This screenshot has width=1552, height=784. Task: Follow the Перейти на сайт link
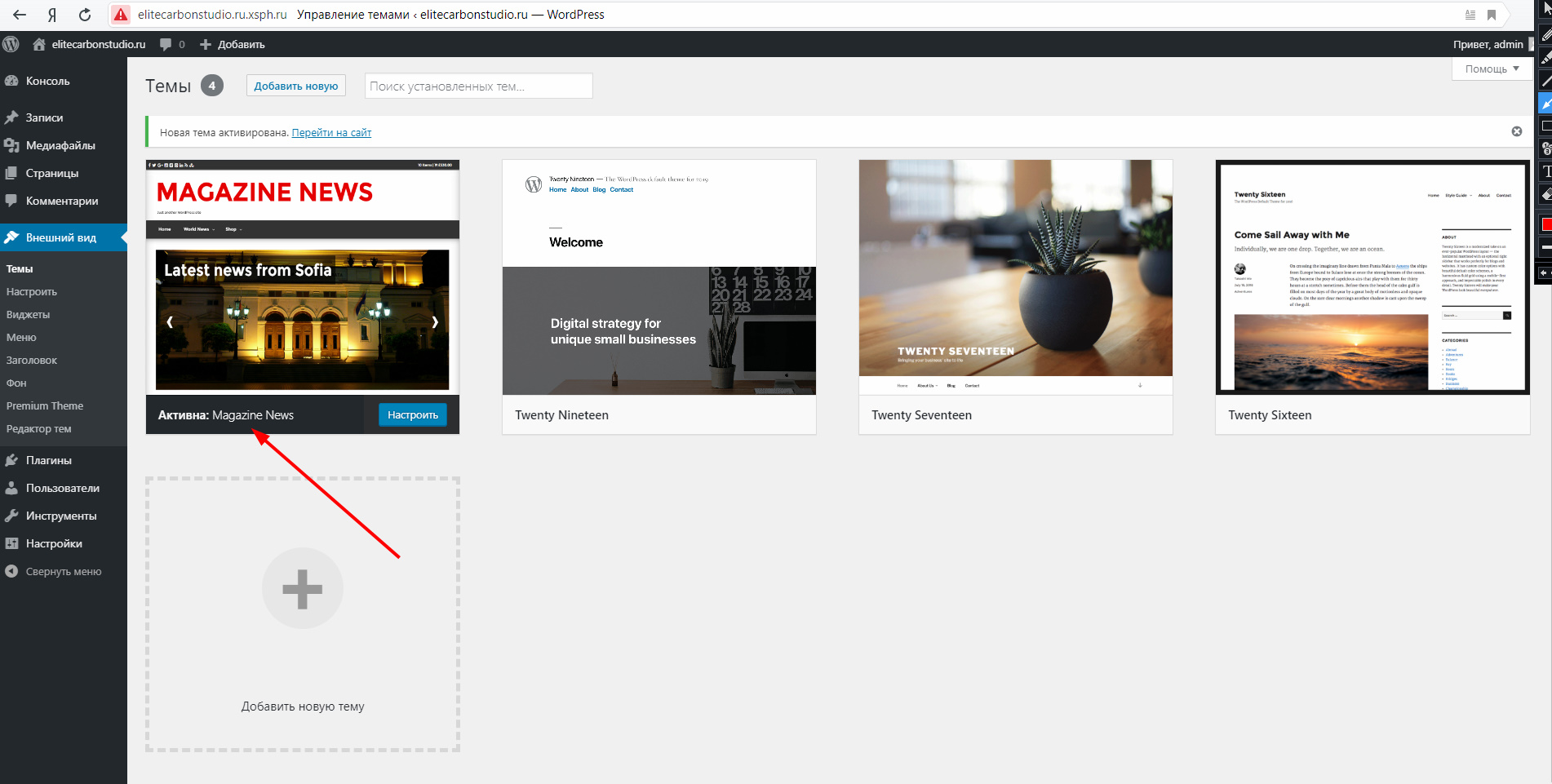pos(331,132)
